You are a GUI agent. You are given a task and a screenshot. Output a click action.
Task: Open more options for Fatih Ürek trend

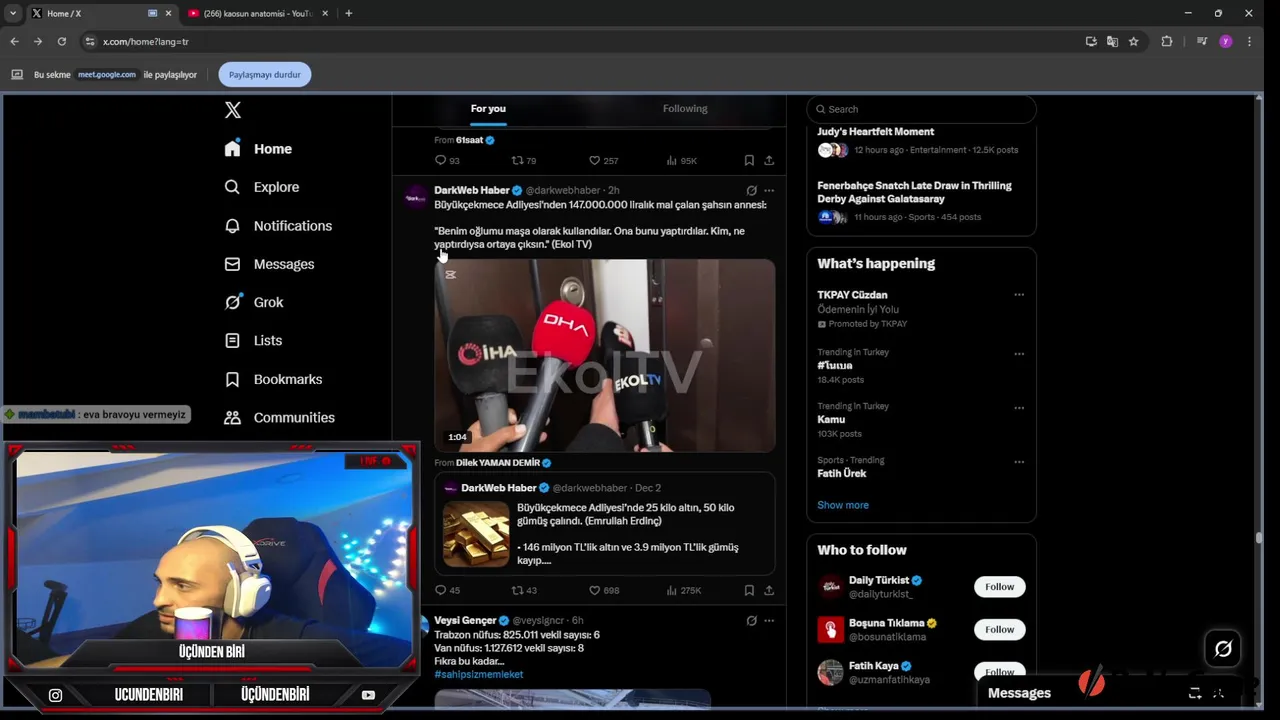(1019, 462)
